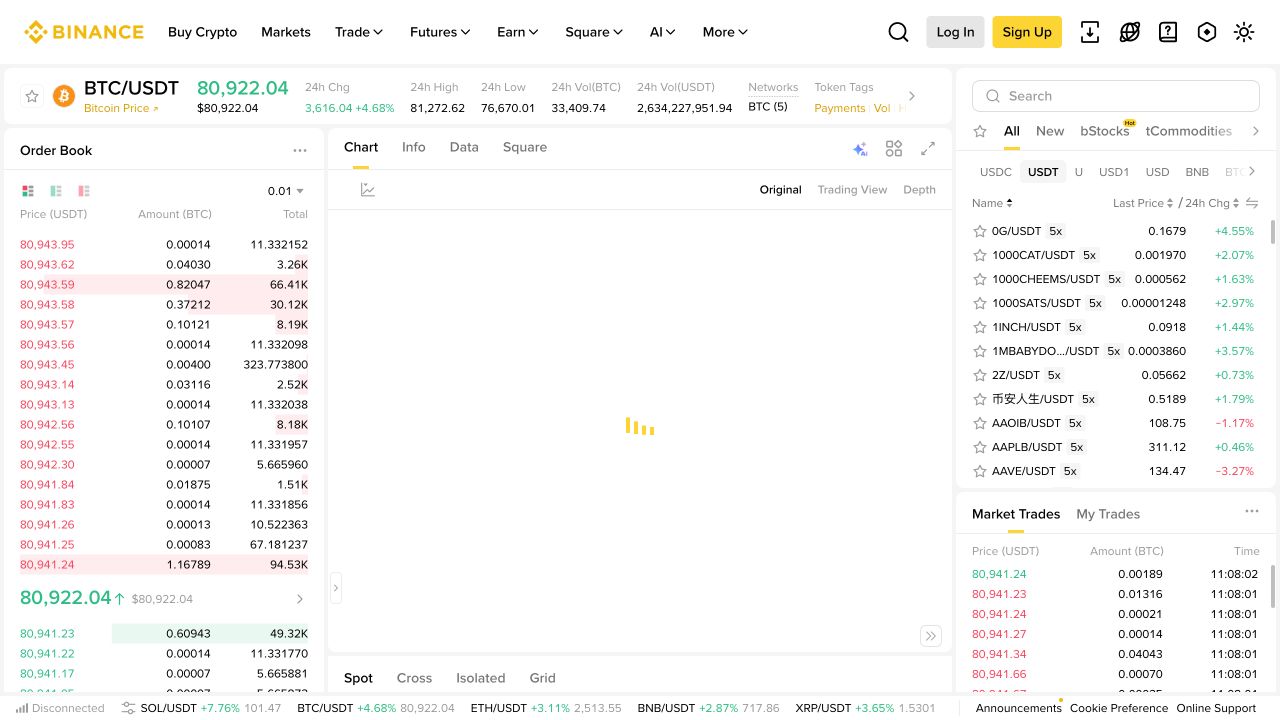Viewport: 1280px width, 720px height.
Task: Click the download app icon
Action: coord(1090,32)
